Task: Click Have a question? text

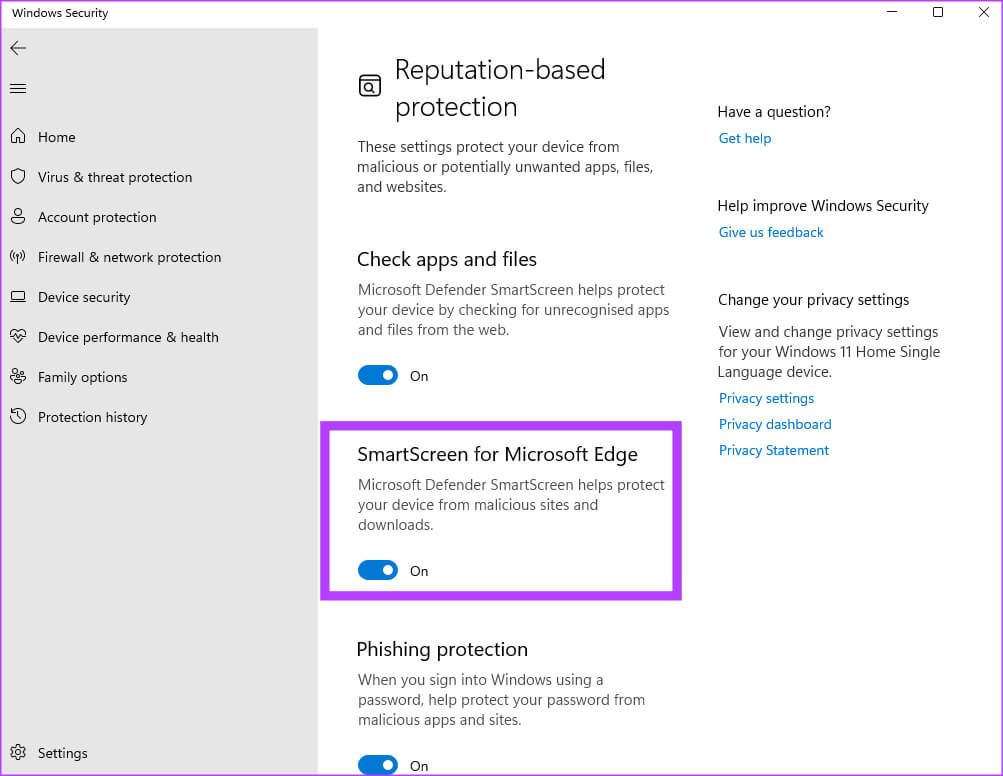Action: (x=774, y=112)
